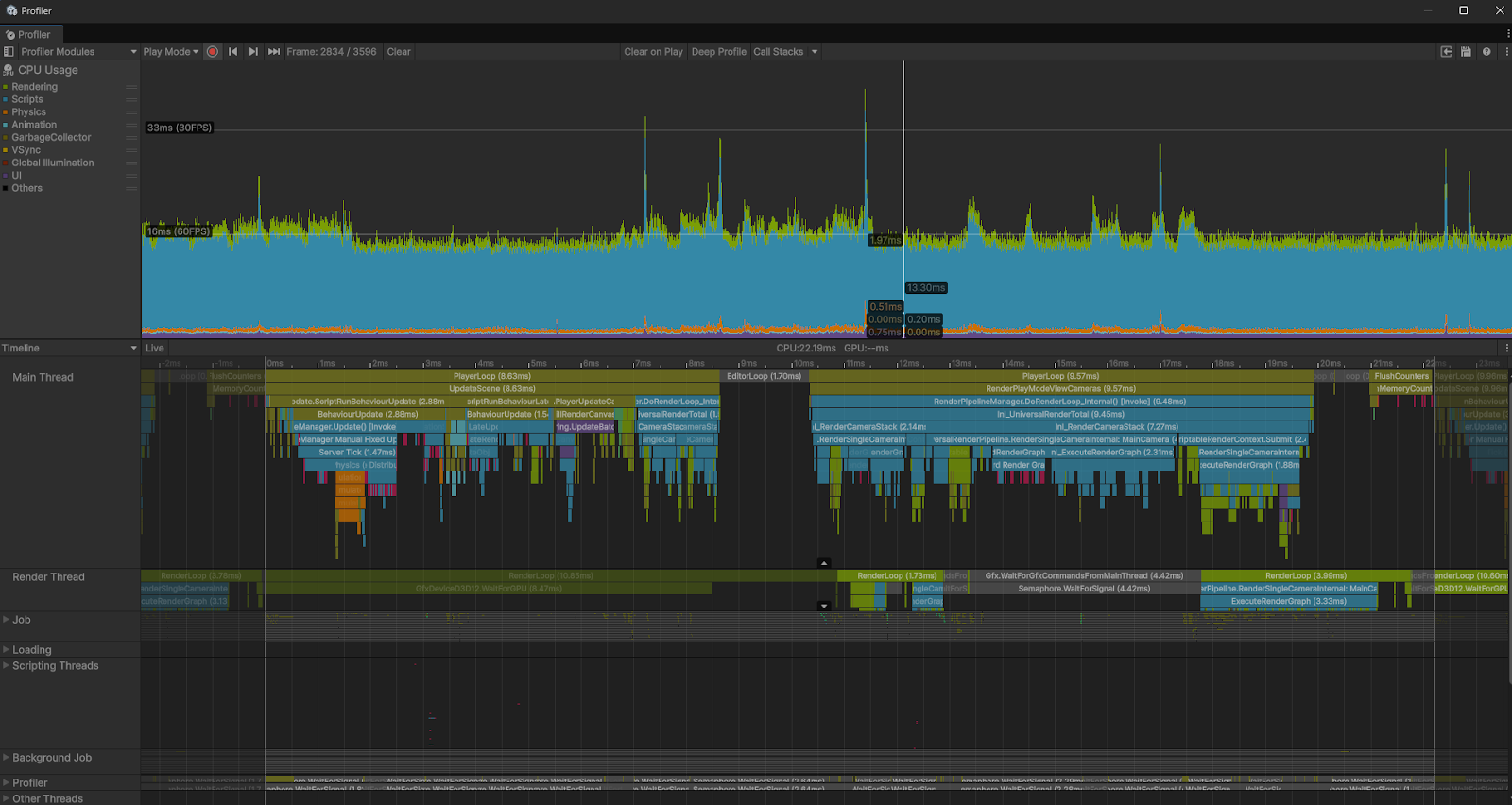Skip to the current last frame
1512x805 pixels.
(274, 52)
